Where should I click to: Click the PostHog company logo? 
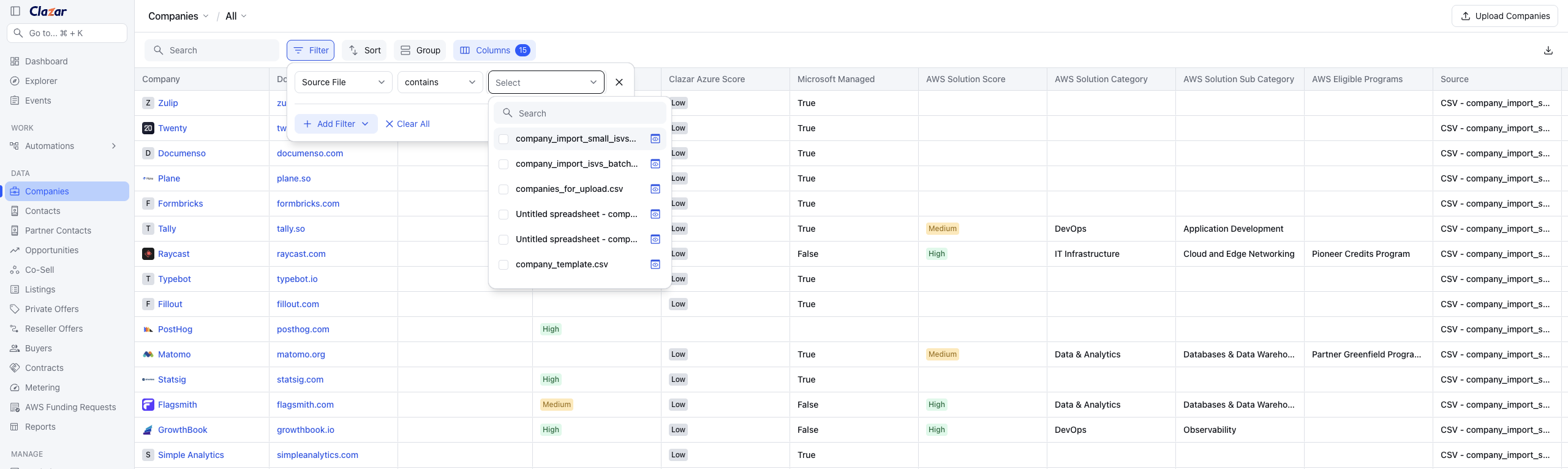pyautogui.click(x=148, y=329)
